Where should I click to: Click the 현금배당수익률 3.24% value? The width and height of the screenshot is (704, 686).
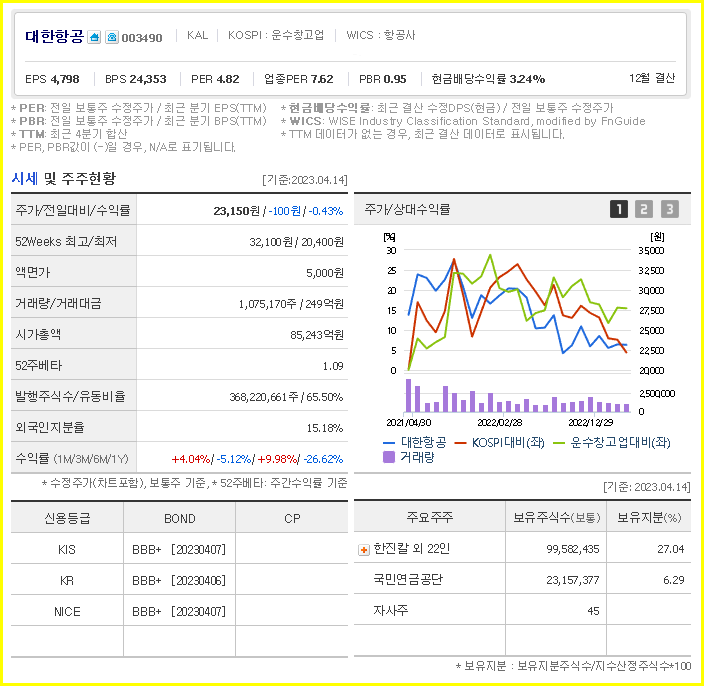(x=488, y=79)
